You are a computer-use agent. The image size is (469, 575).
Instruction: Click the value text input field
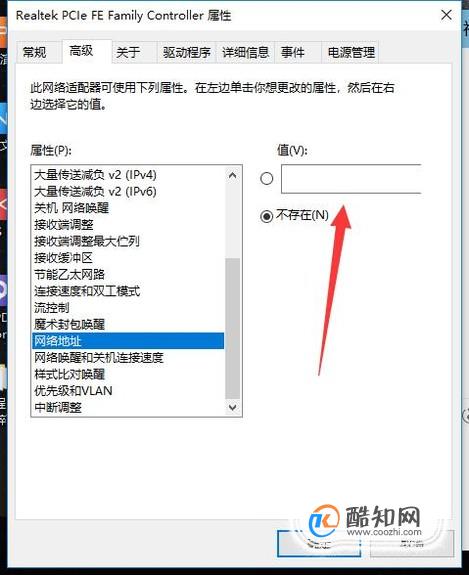(x=351, y=179)
